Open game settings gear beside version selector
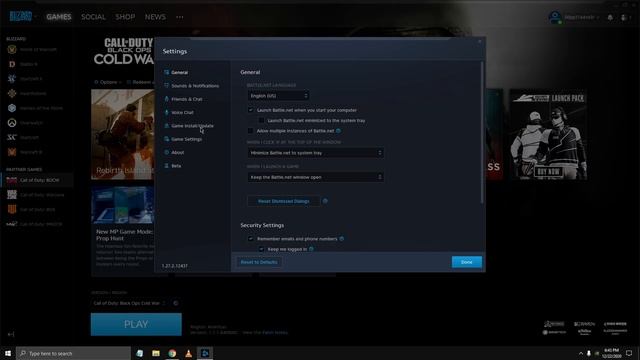The image size is (640, 360). 176,303
